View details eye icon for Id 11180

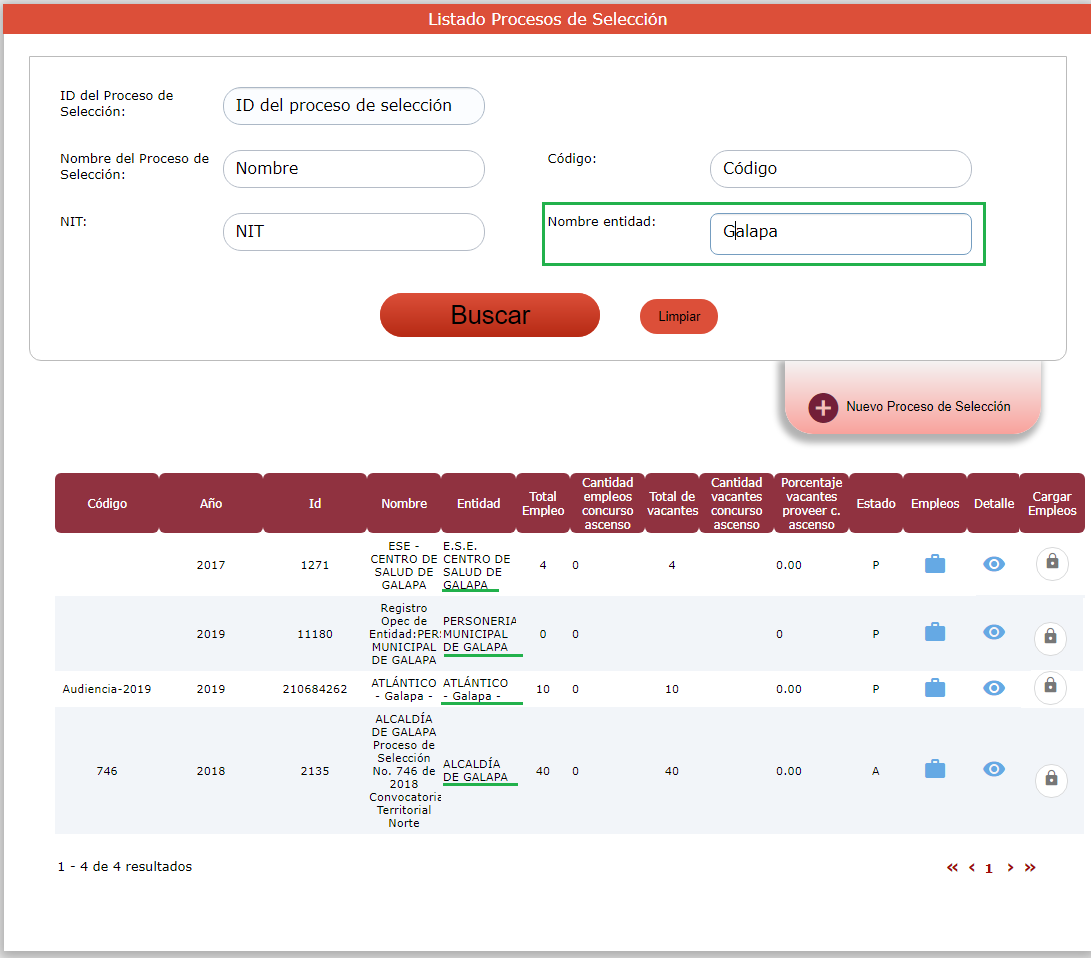click(x=993, y=633)
